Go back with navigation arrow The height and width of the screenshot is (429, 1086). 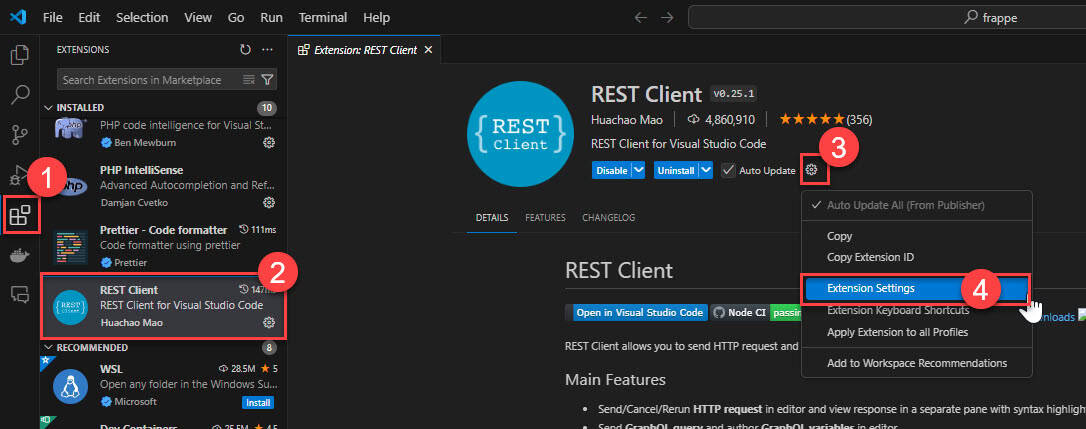pos(641,17)
